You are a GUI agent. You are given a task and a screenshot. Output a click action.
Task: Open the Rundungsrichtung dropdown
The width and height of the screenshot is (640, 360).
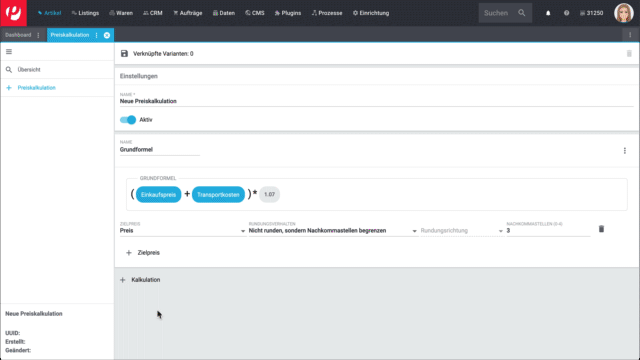click(462, 231)
